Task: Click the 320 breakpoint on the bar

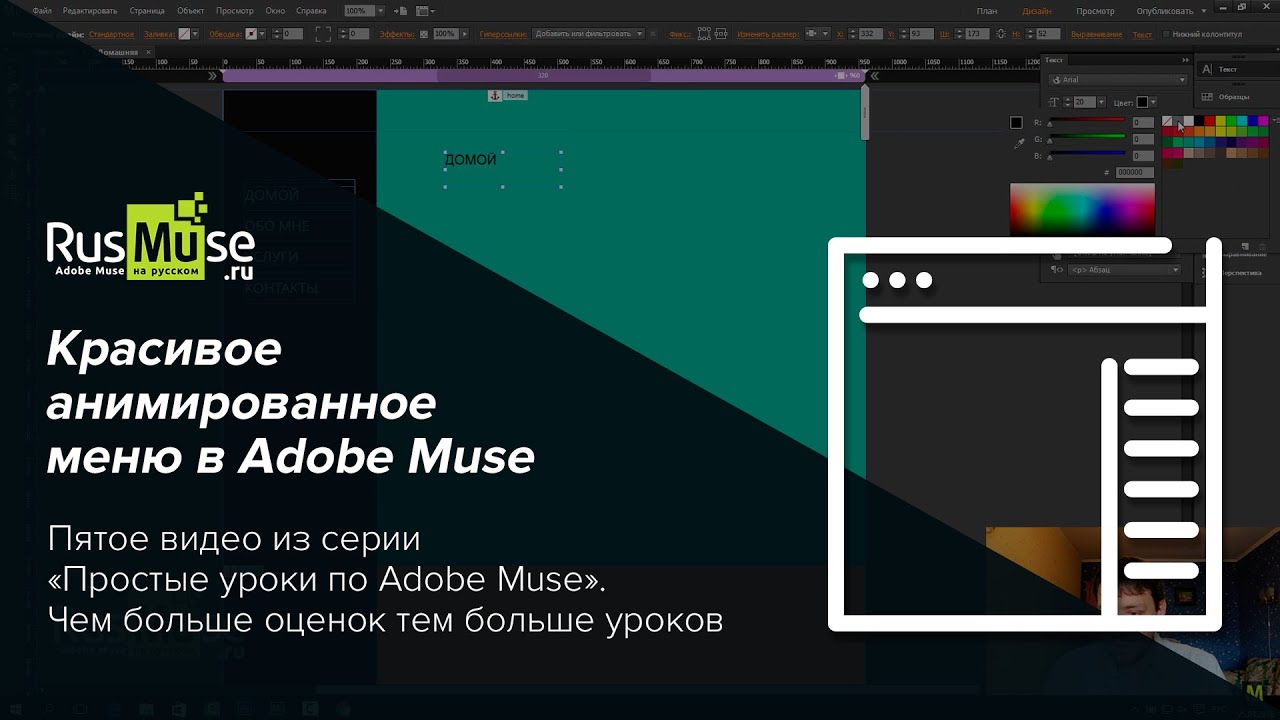Action: tap(543, 75)
